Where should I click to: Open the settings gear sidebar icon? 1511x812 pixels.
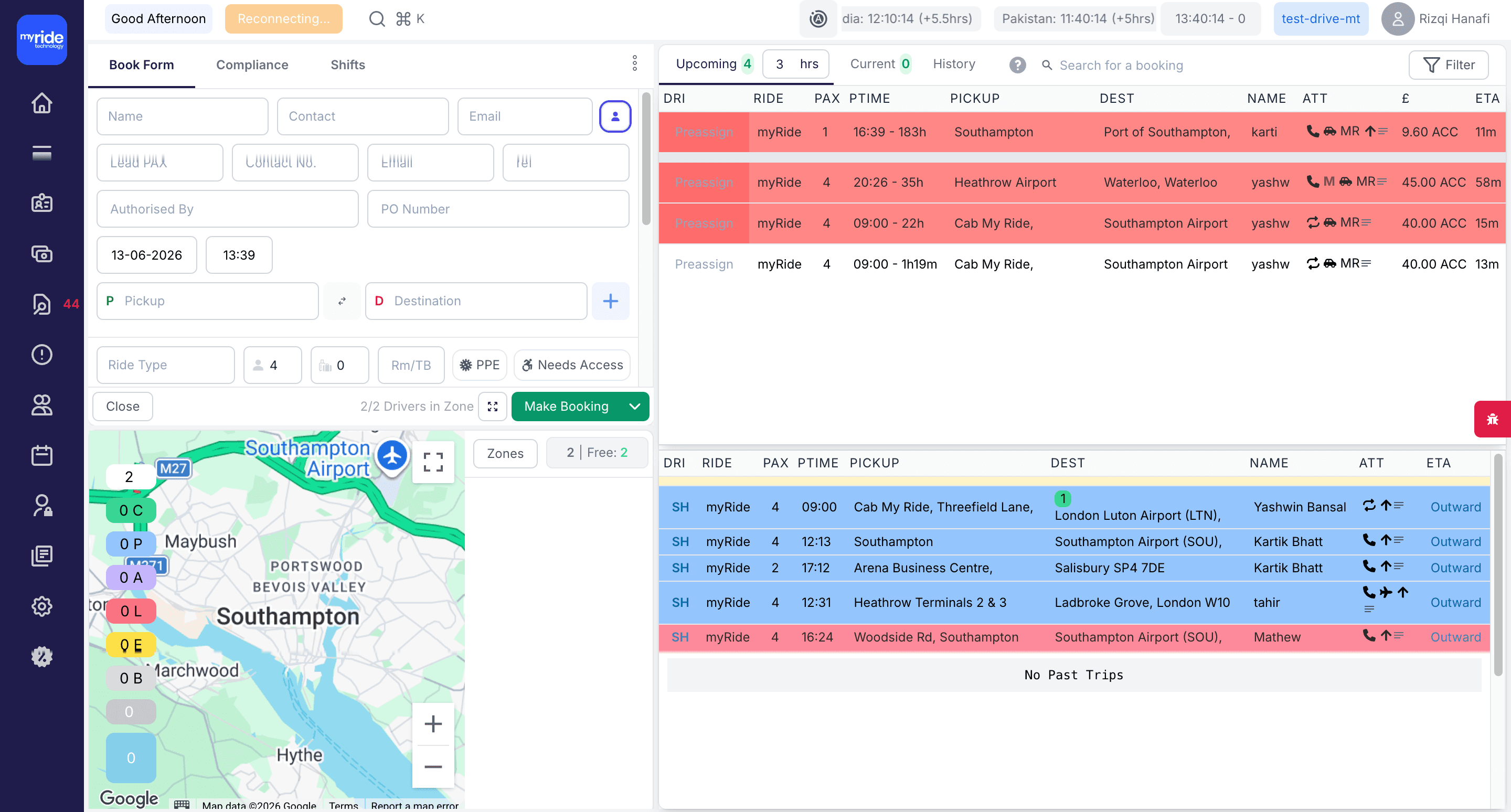click(x=41, y=606)
